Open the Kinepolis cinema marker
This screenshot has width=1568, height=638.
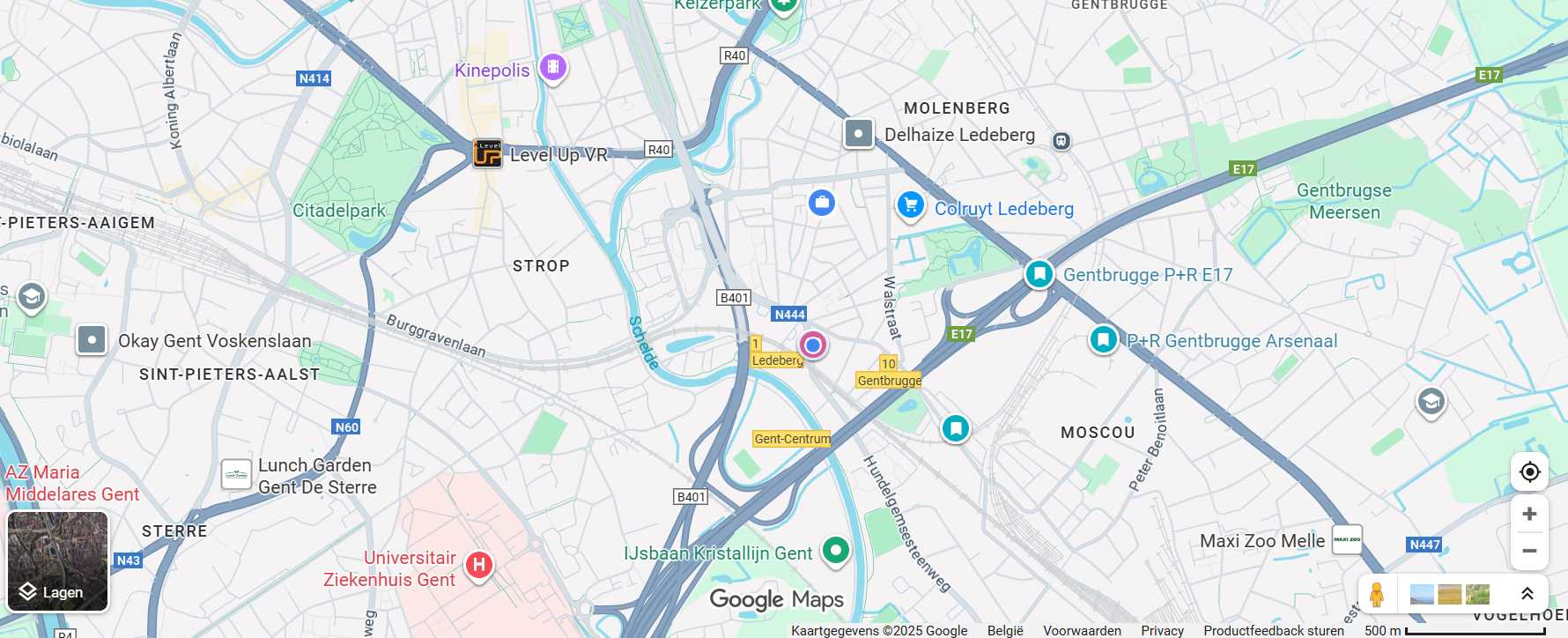click(552, 66)
